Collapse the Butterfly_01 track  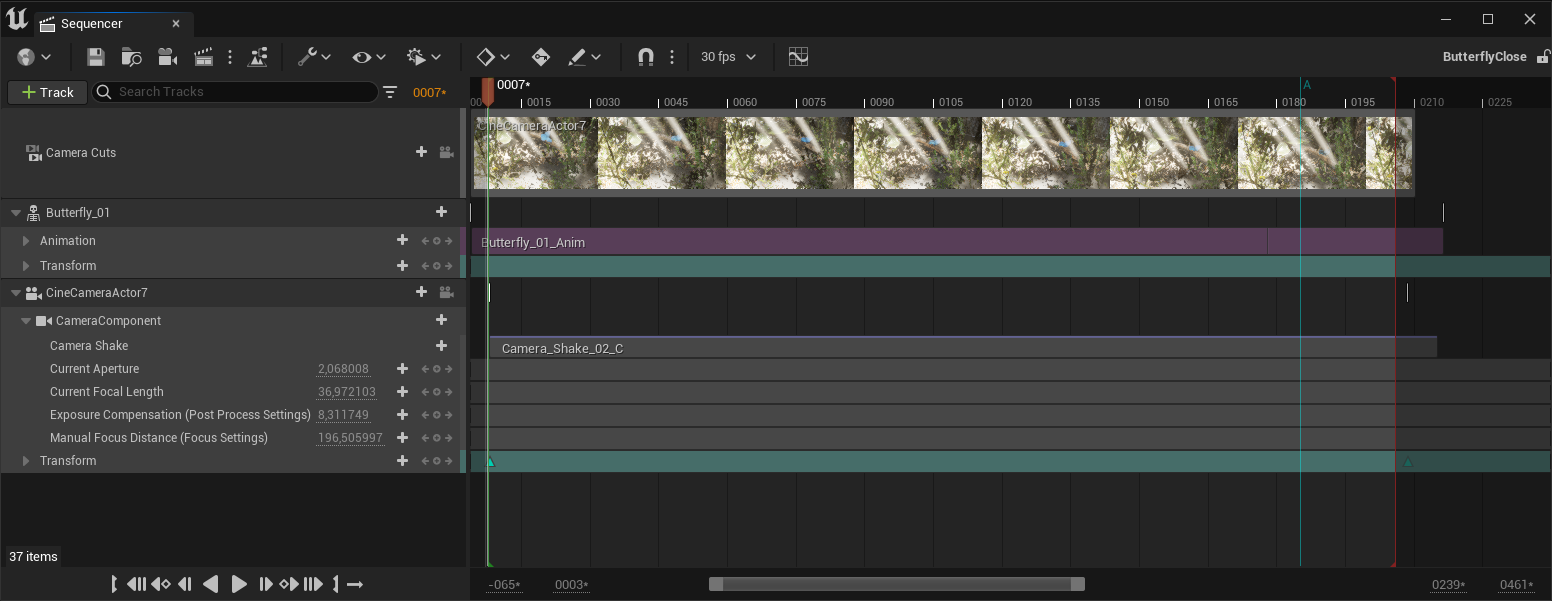[x=16, y=213]
